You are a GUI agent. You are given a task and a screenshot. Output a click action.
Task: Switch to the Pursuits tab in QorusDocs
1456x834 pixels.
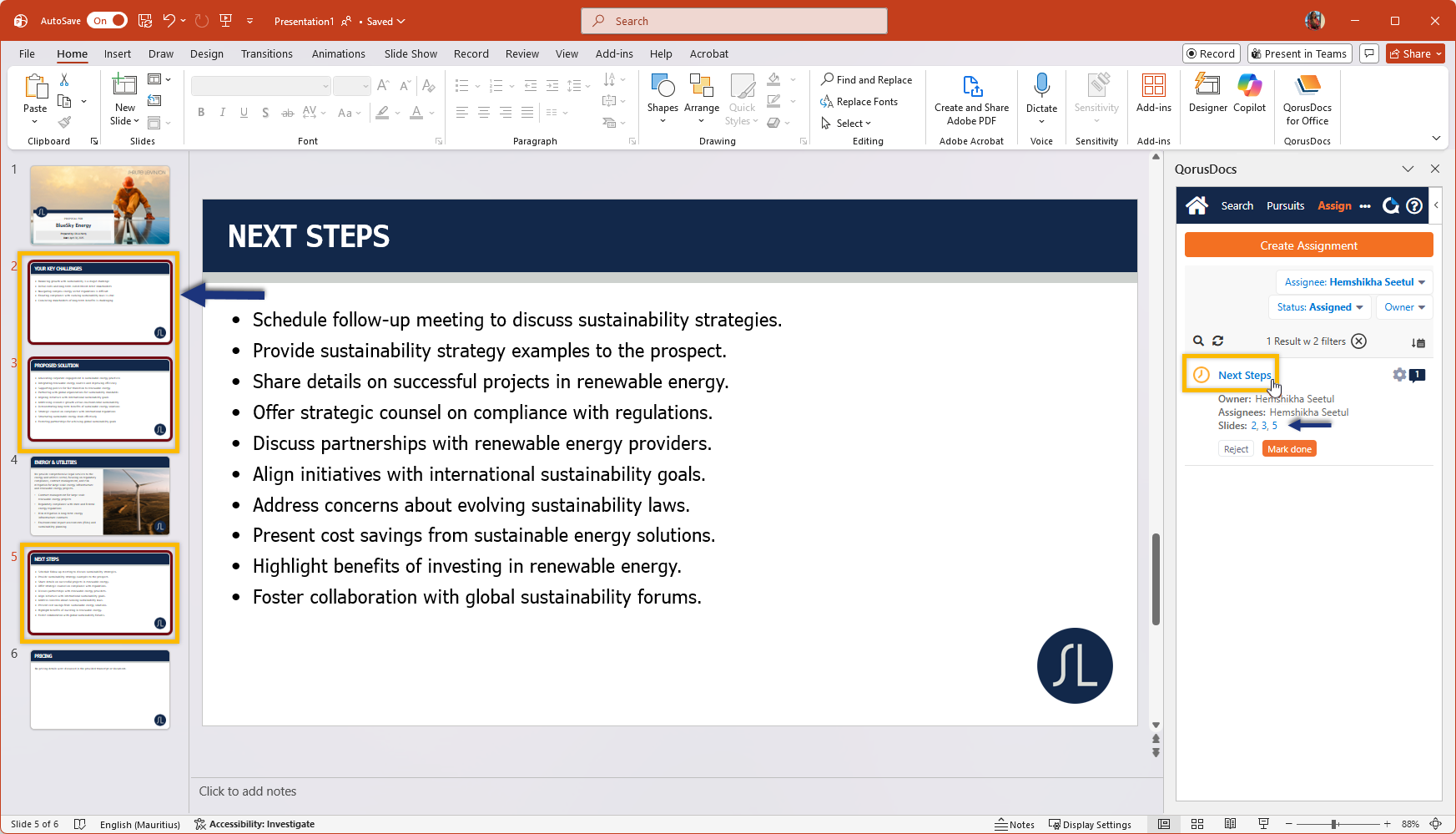(x=1285, y=206)
